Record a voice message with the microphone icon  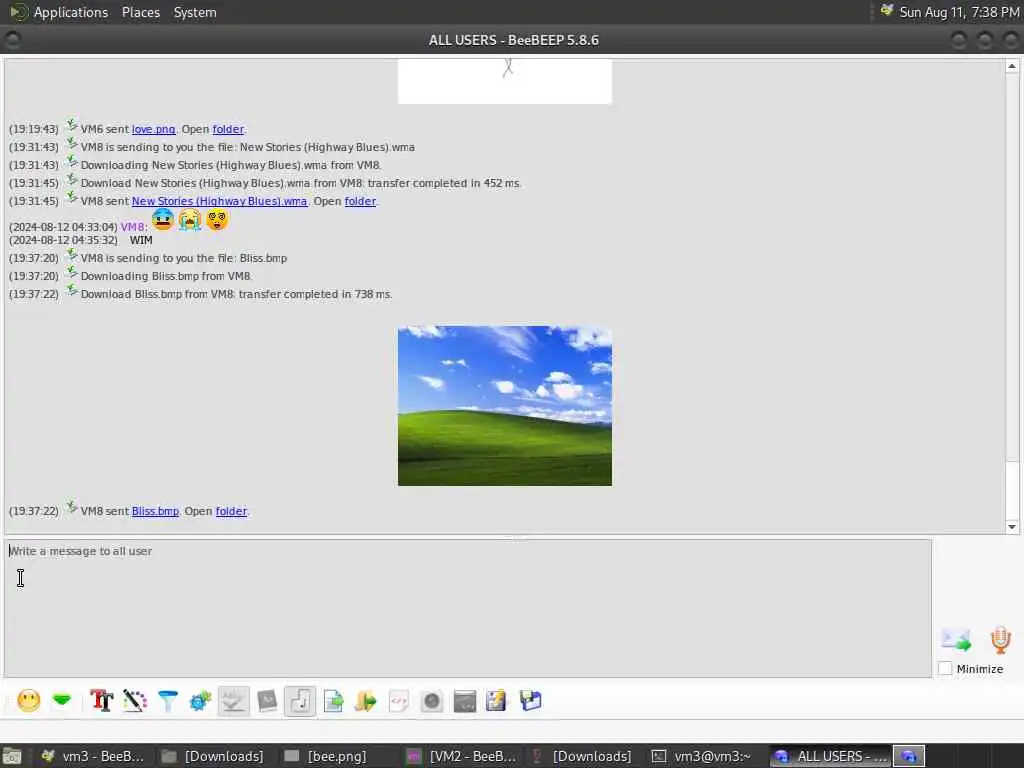pos(1000,640)
